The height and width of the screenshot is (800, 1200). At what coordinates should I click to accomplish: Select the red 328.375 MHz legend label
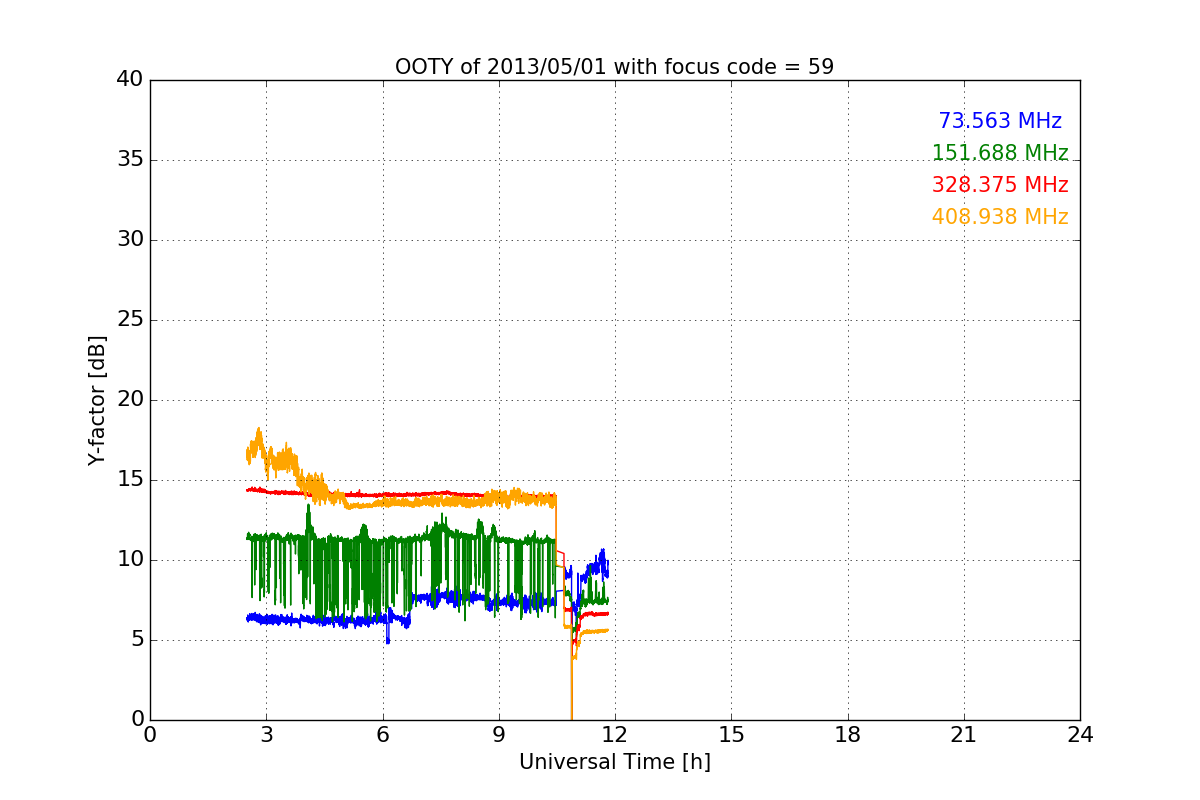pyautogui.click(x=1000, y=185)
